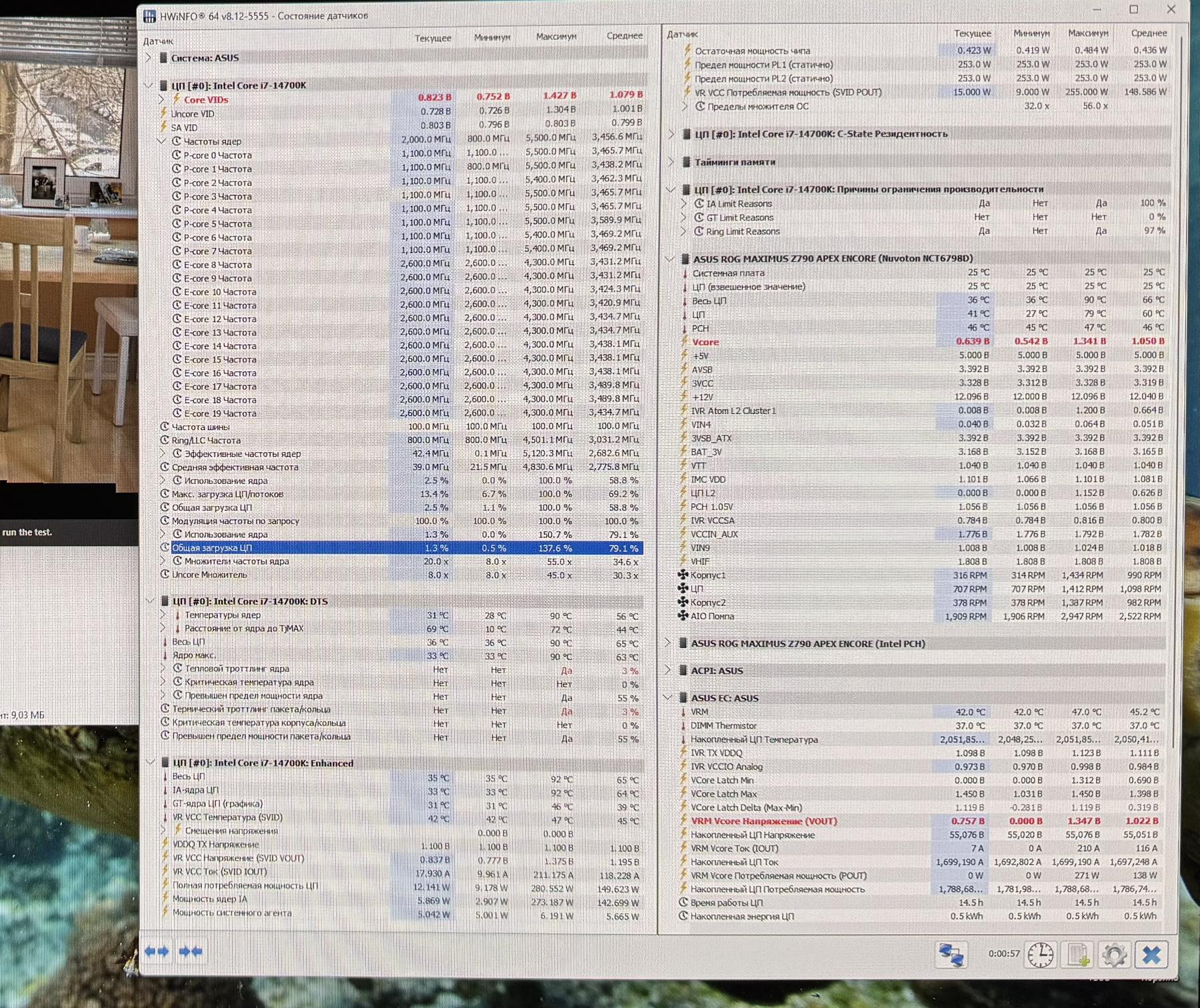Expand the Core VIDs entry

[x=161, y=99]
